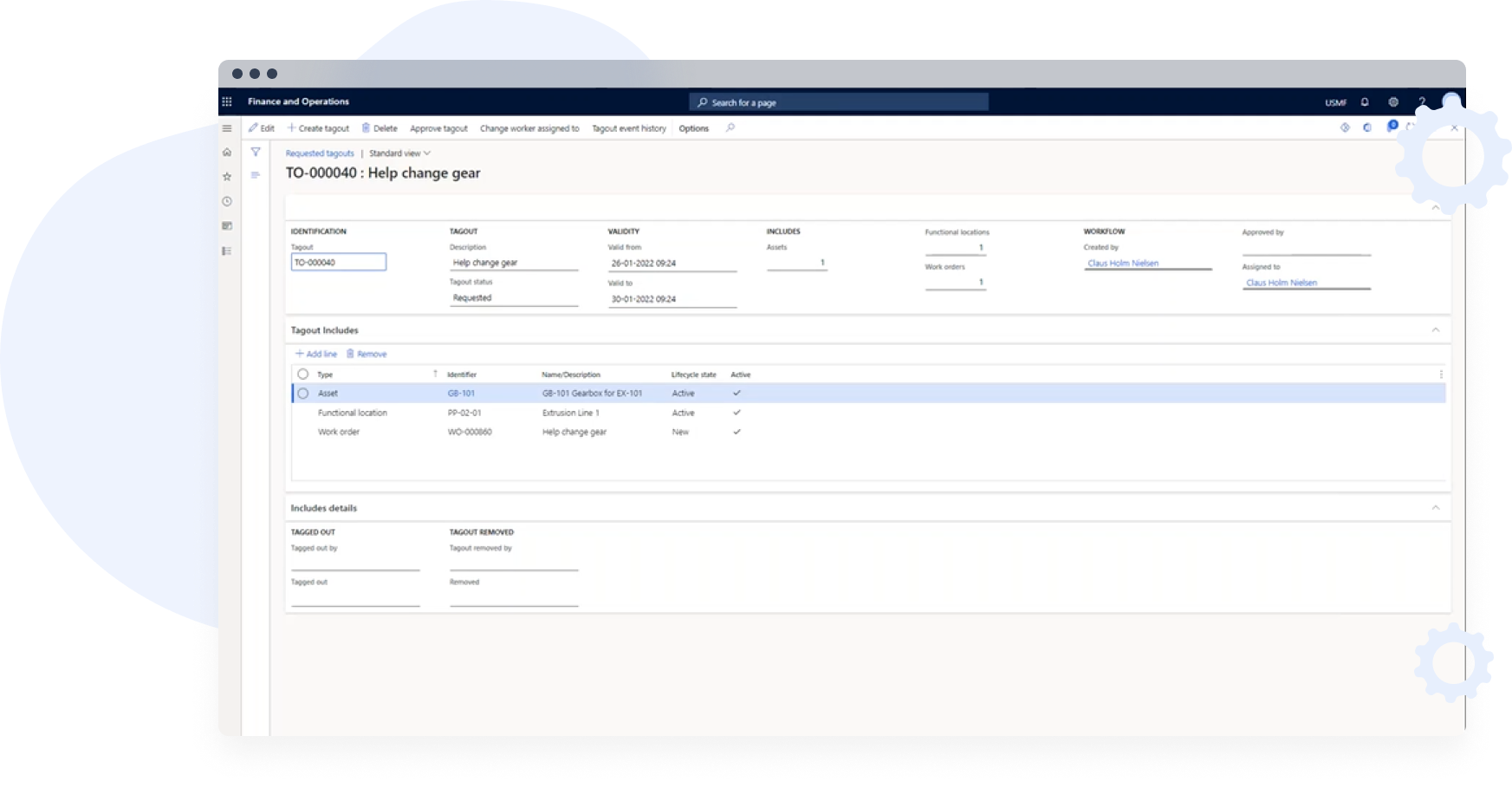
Task: Open recent items using the clock icon
Action: point(227,201)
